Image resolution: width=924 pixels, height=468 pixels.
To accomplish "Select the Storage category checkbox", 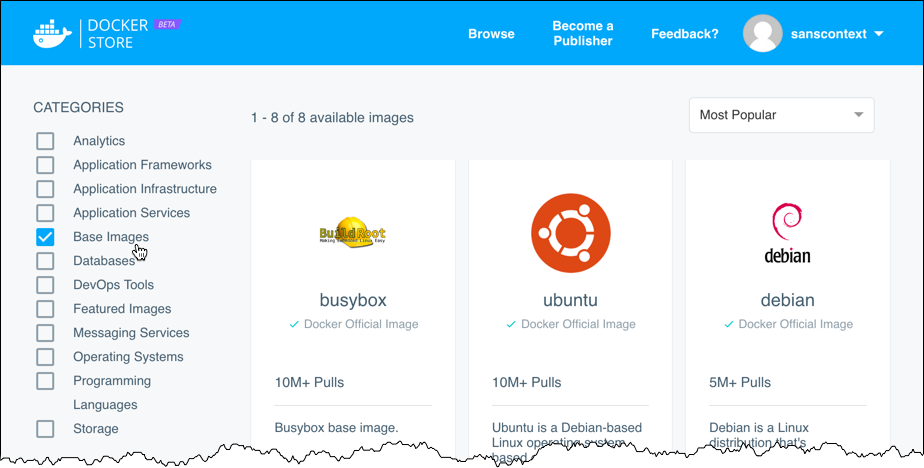I will click(45, 429).
